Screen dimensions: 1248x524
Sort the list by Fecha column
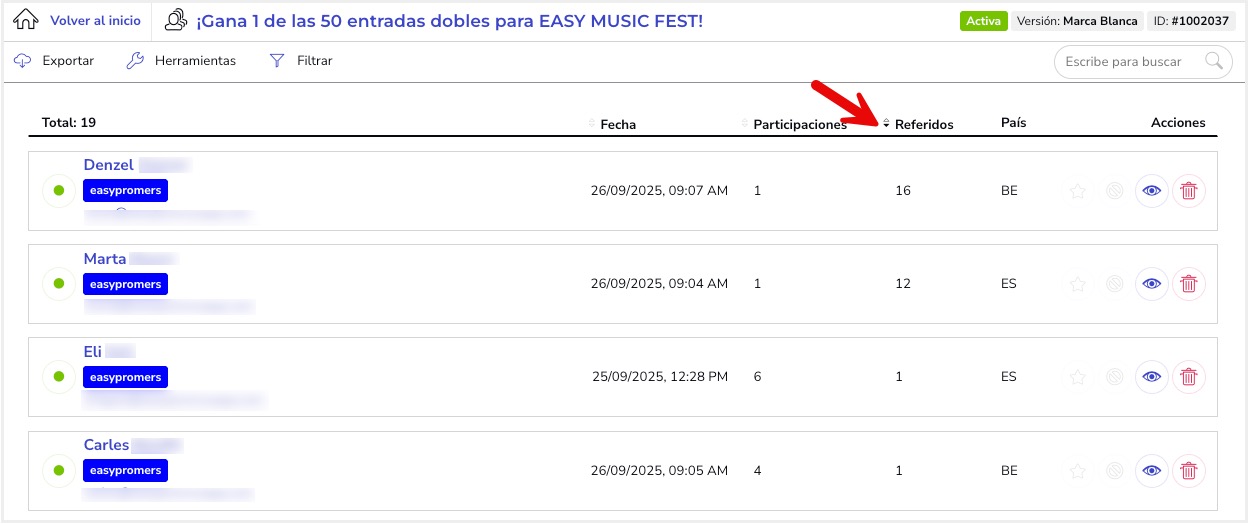pyautogui.click(x=617, y=125)
